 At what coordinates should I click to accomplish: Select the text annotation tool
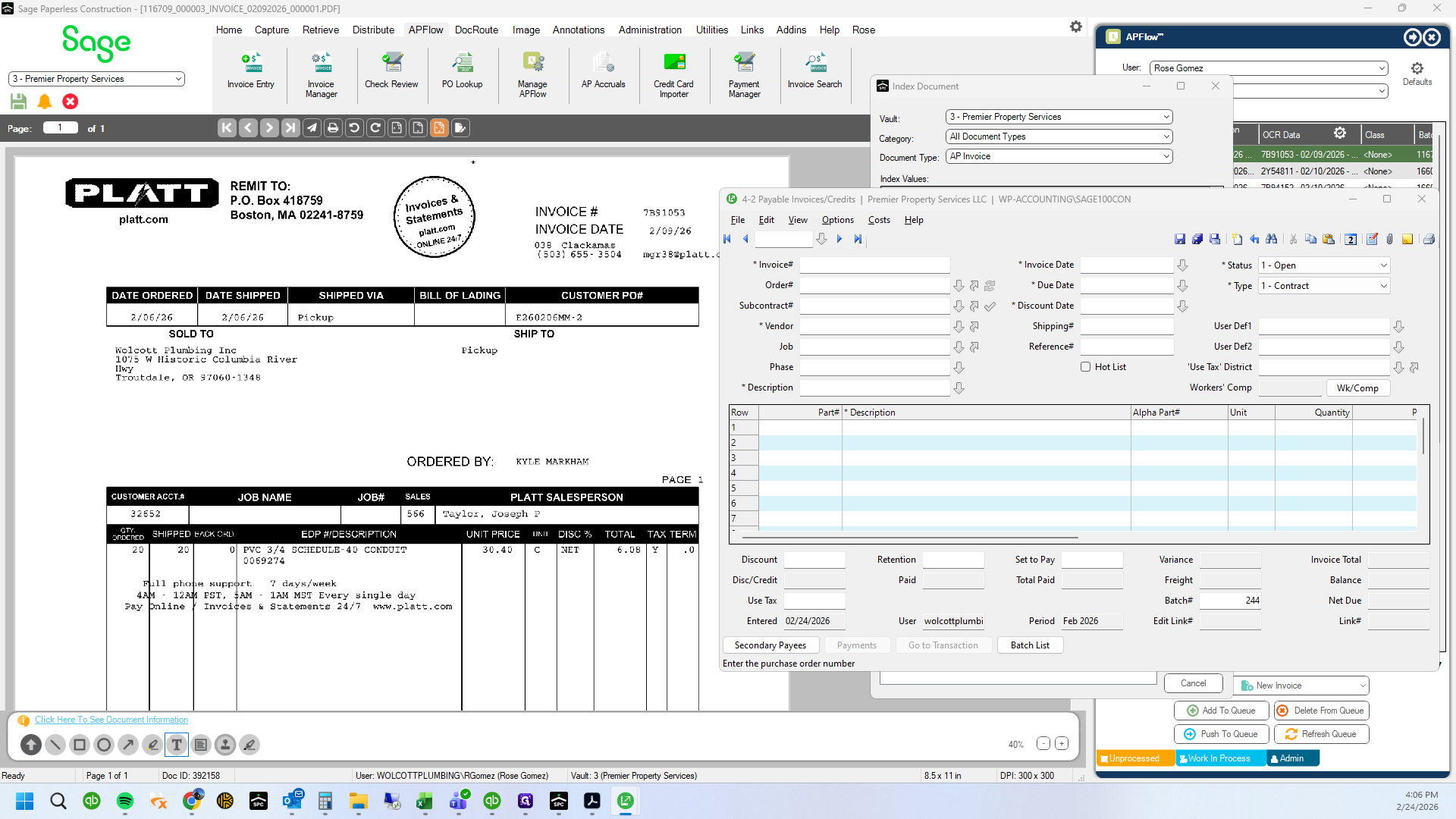177,745
